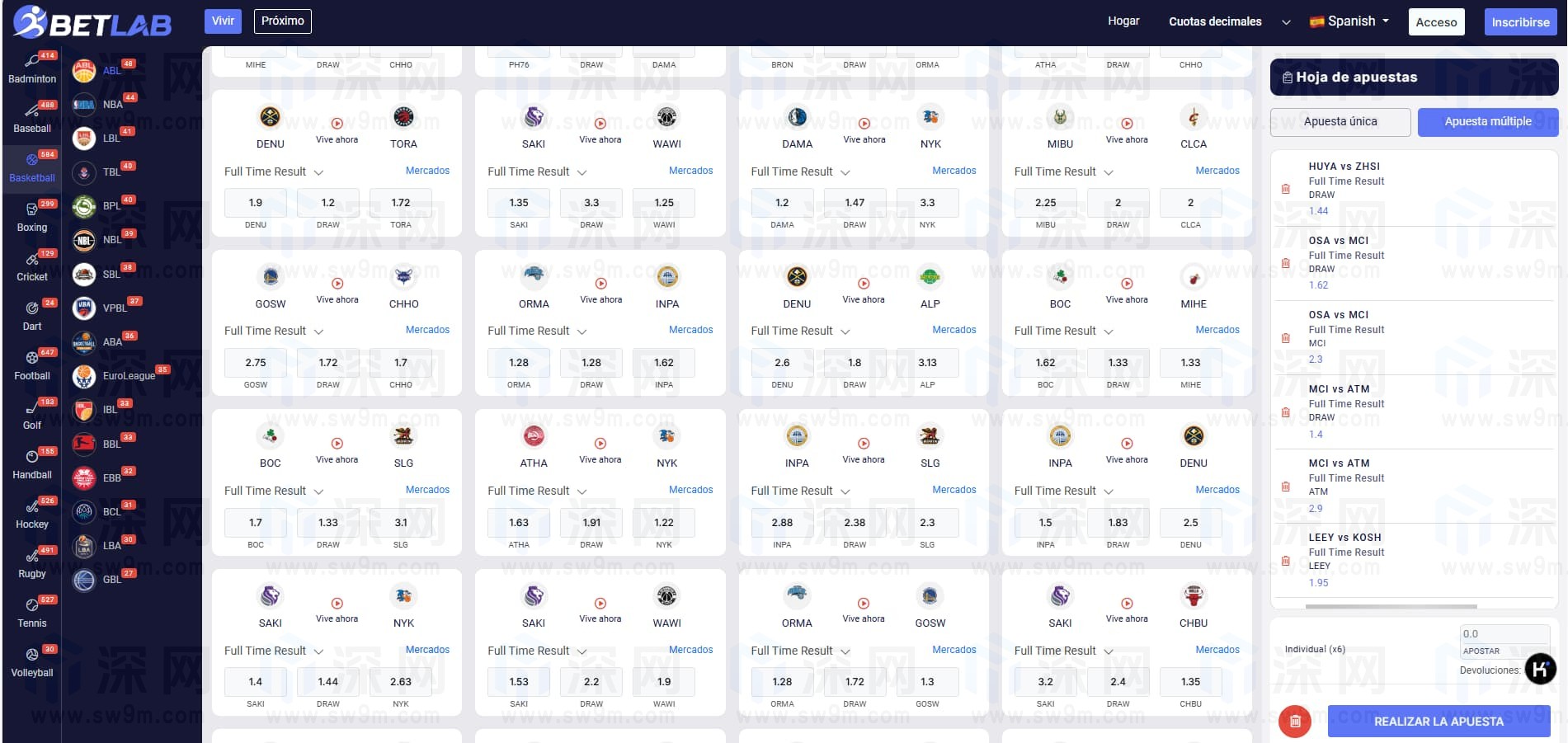
Task: Switch to Apuesta única bet mode
Action: tap(1340, 122)
